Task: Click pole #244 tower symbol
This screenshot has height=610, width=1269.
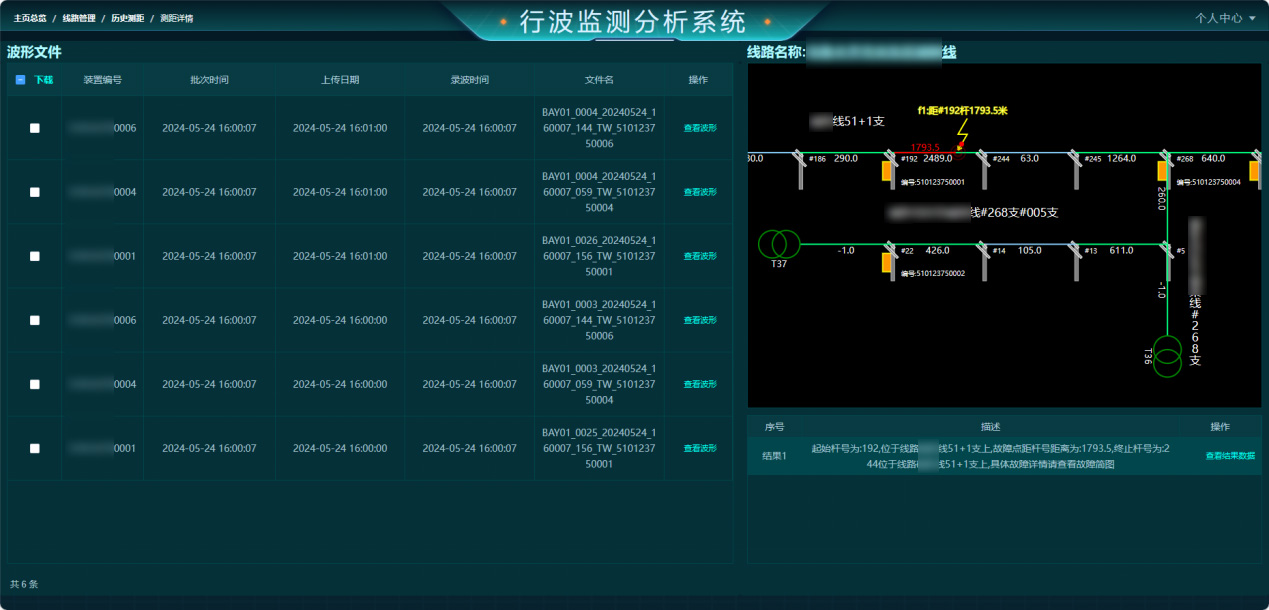Action: pos(983,167)
